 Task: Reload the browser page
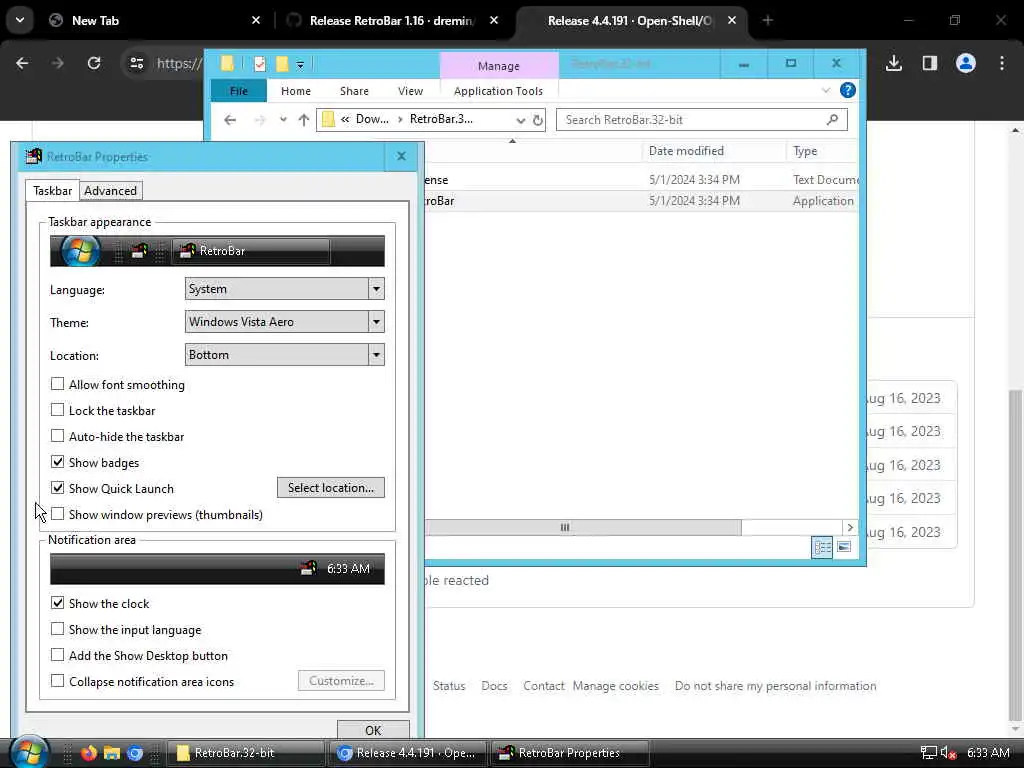pos(94,63)
